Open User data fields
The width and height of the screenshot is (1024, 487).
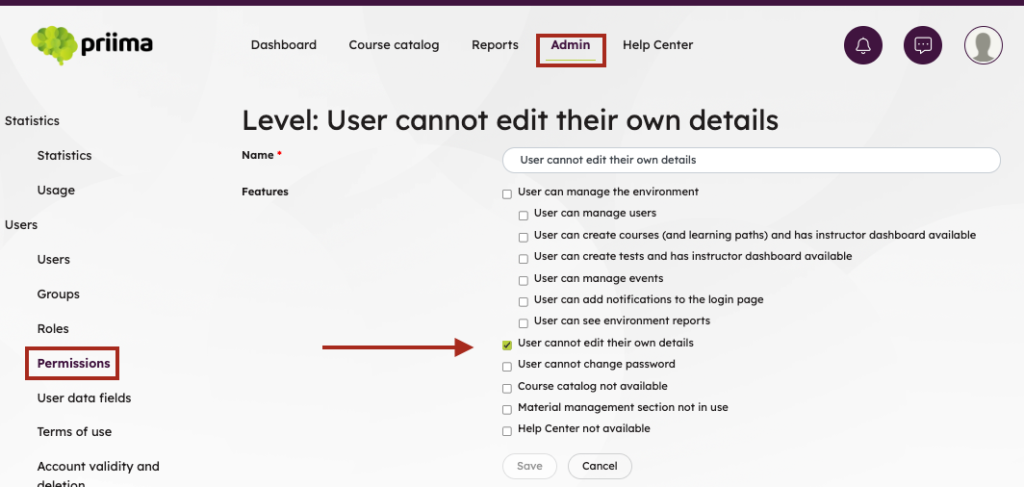tap(84, 398)
